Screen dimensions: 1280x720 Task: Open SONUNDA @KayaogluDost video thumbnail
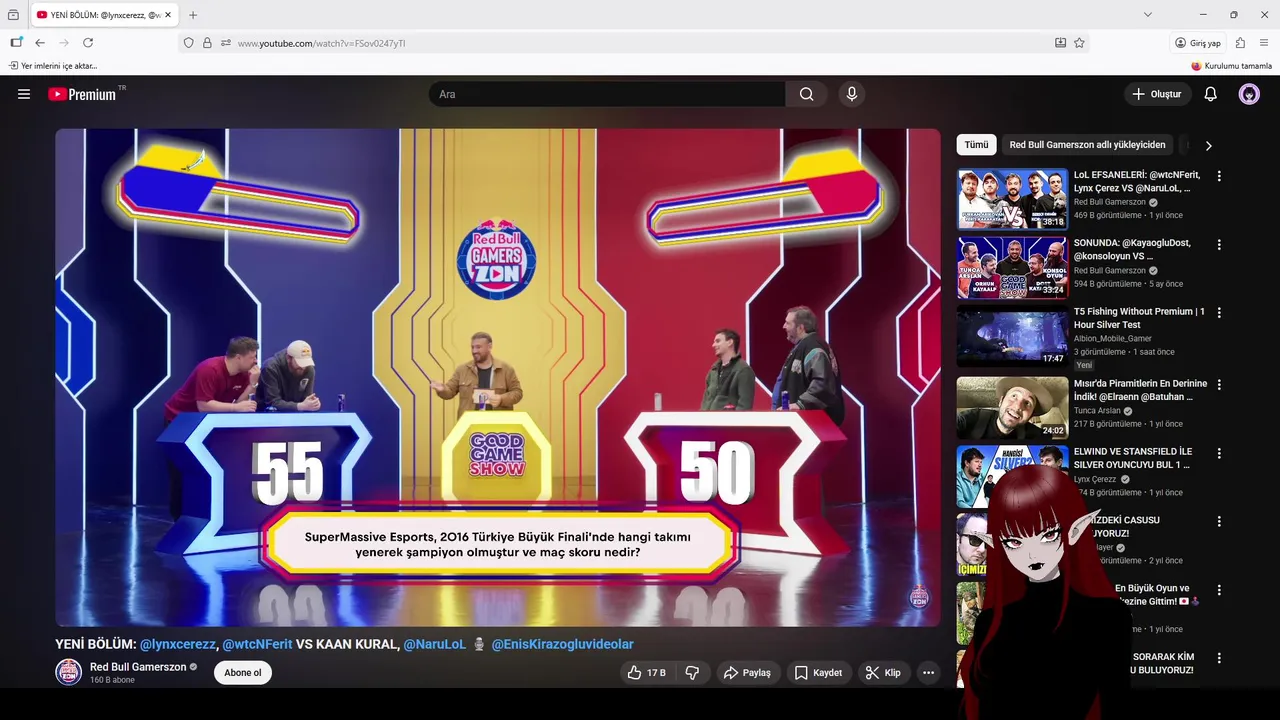[1012, 267]
